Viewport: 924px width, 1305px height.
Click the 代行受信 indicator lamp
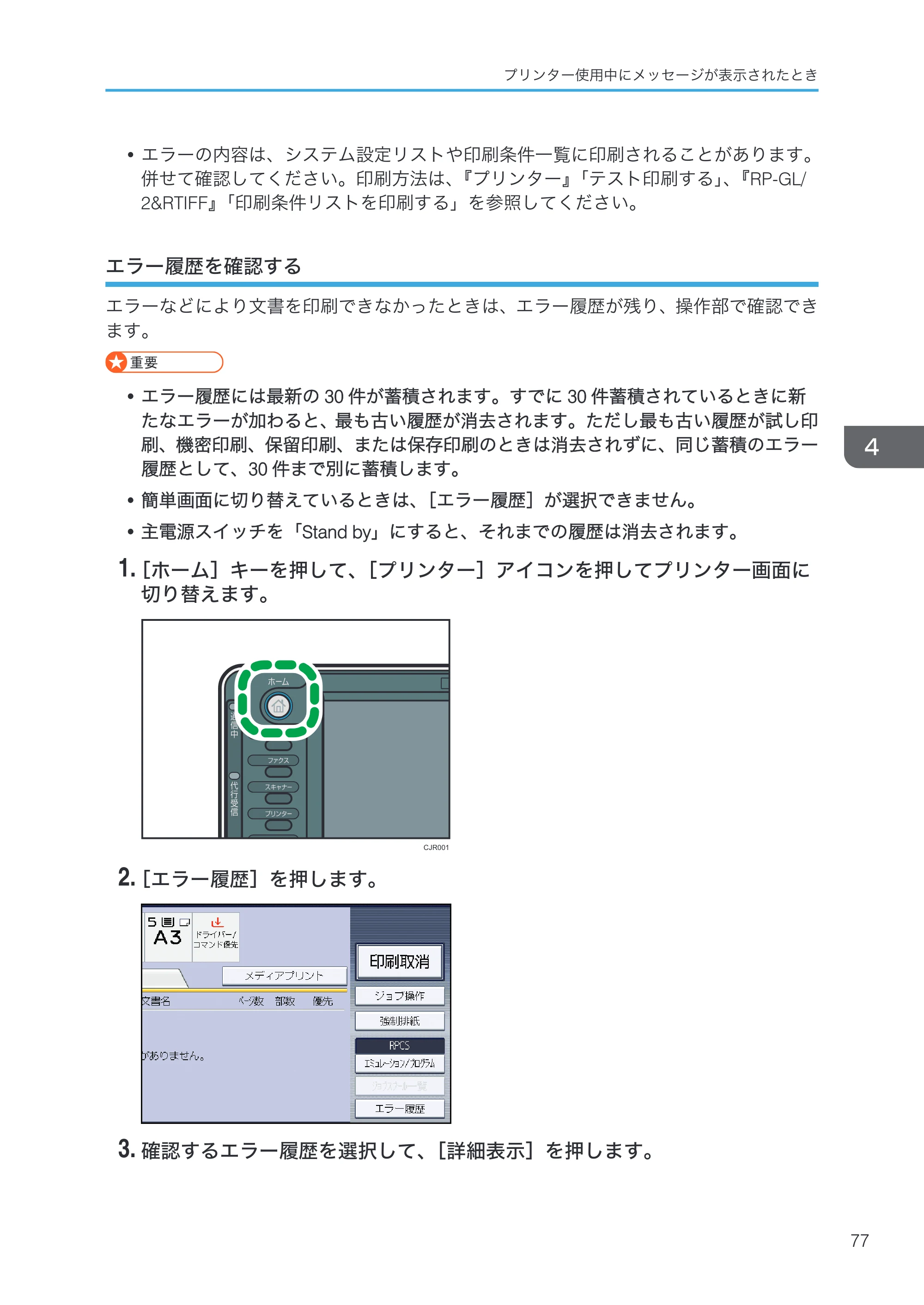[234, 775]
